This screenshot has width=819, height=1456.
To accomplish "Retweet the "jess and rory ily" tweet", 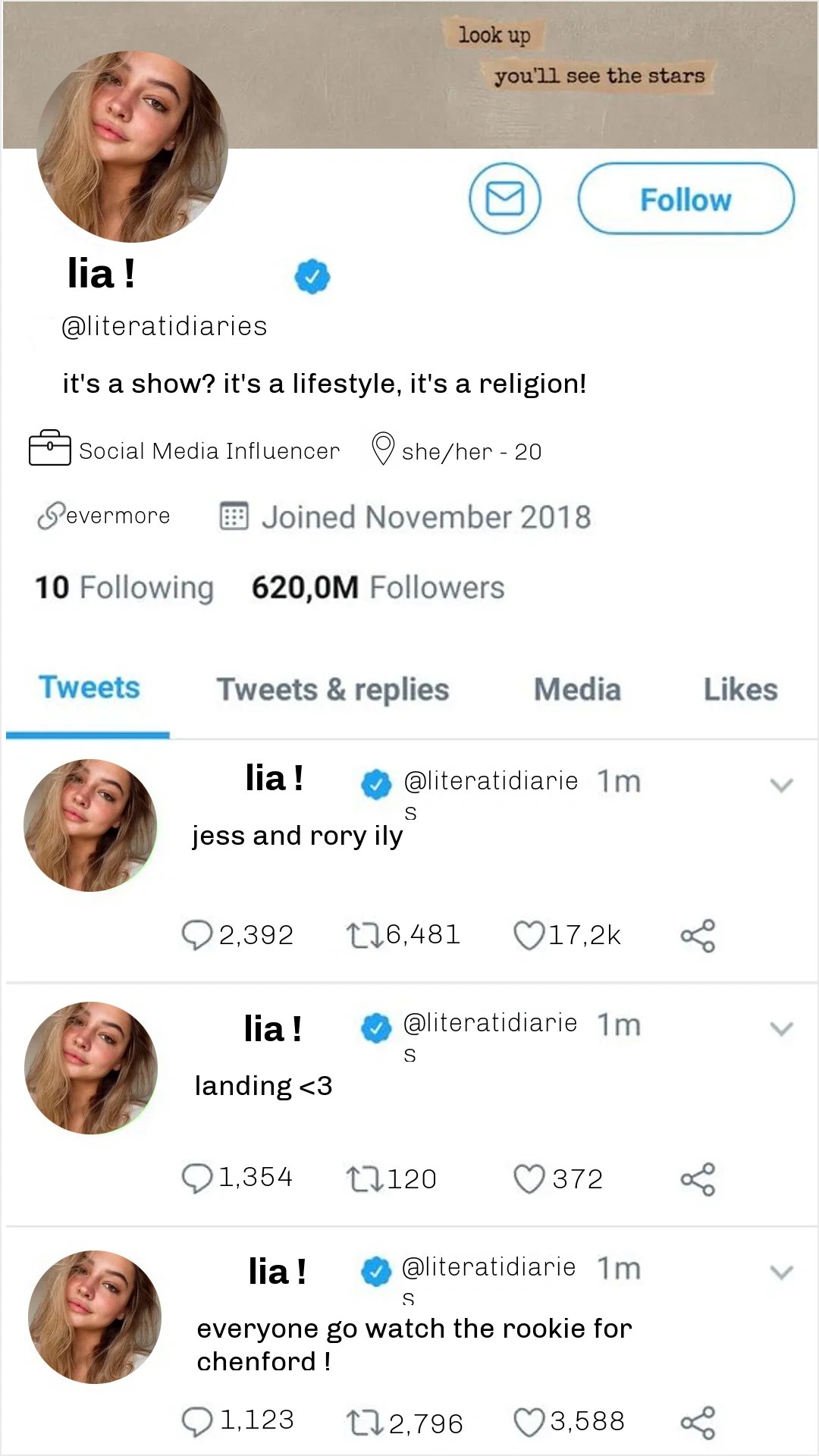I will tap(365, 935).
